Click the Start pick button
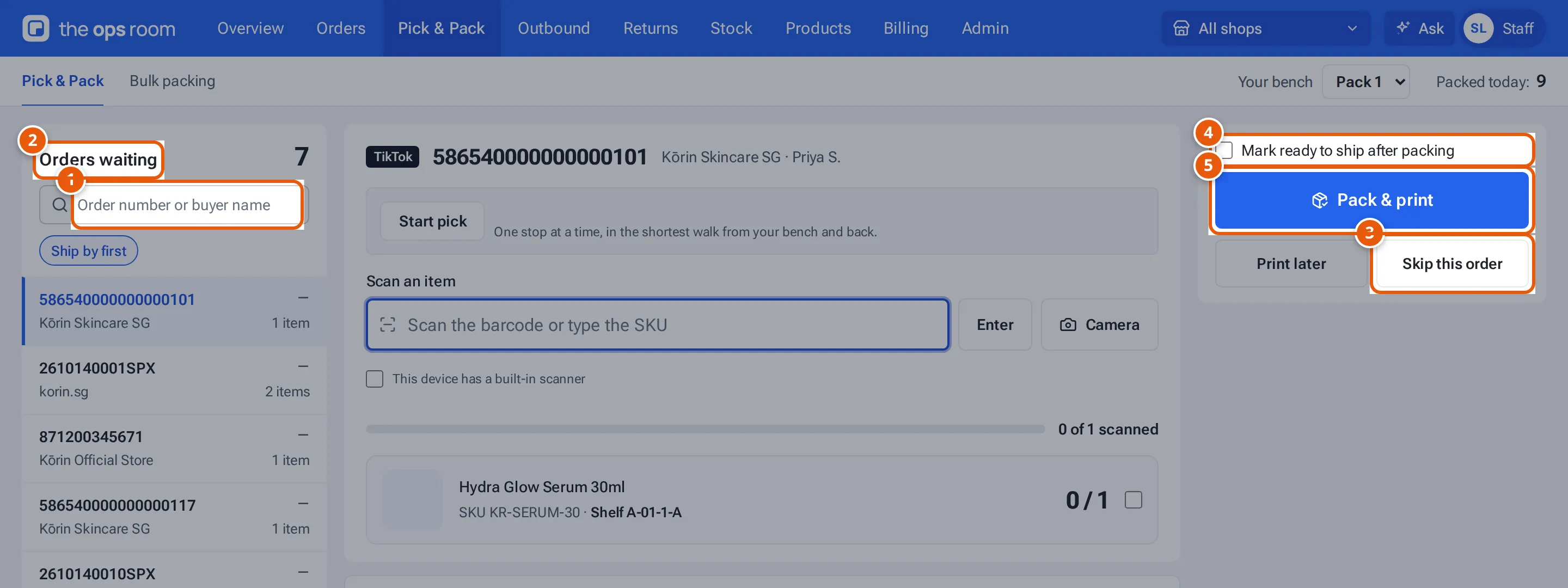This screenshot has width=1568, height=588. [432, 221]
